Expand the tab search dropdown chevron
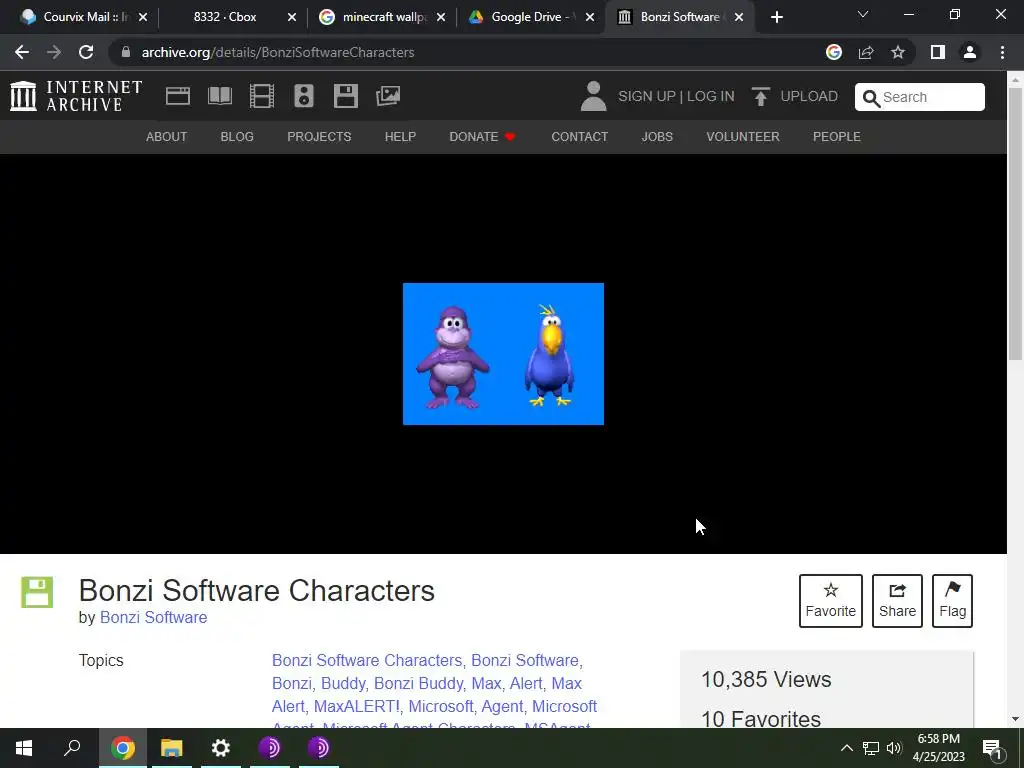This screenshot has width=1024, height=768. click(863, 14)
